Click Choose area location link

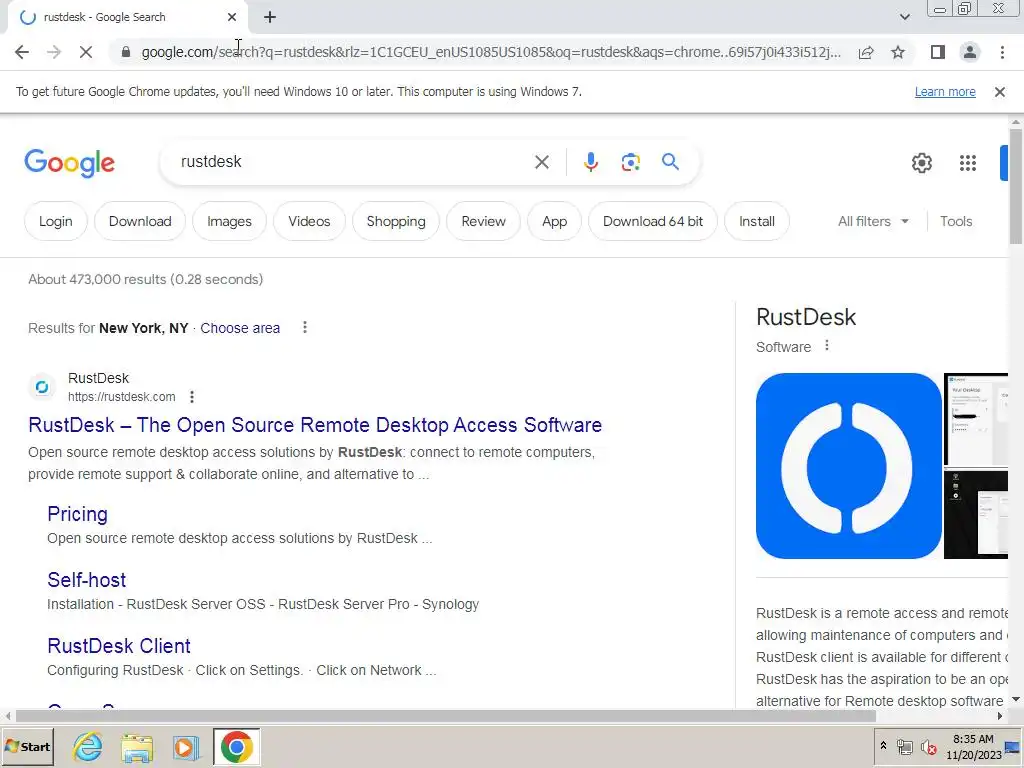(240, 328)
